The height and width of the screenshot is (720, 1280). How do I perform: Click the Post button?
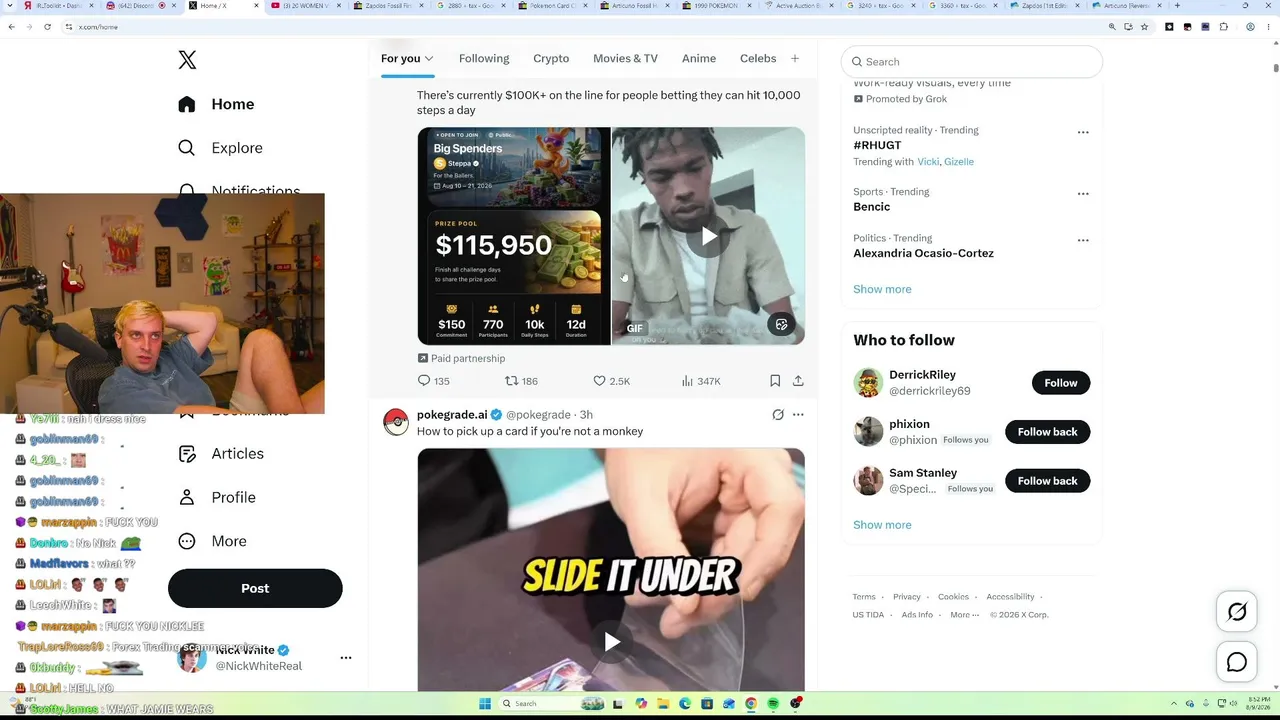click(x=255, y=588)
